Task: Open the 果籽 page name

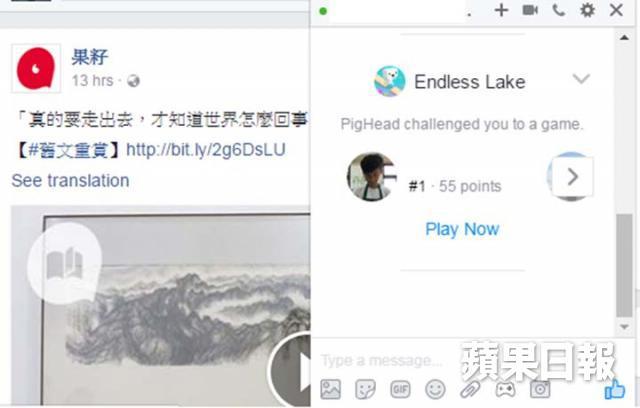Action: (x=89, y=57)
